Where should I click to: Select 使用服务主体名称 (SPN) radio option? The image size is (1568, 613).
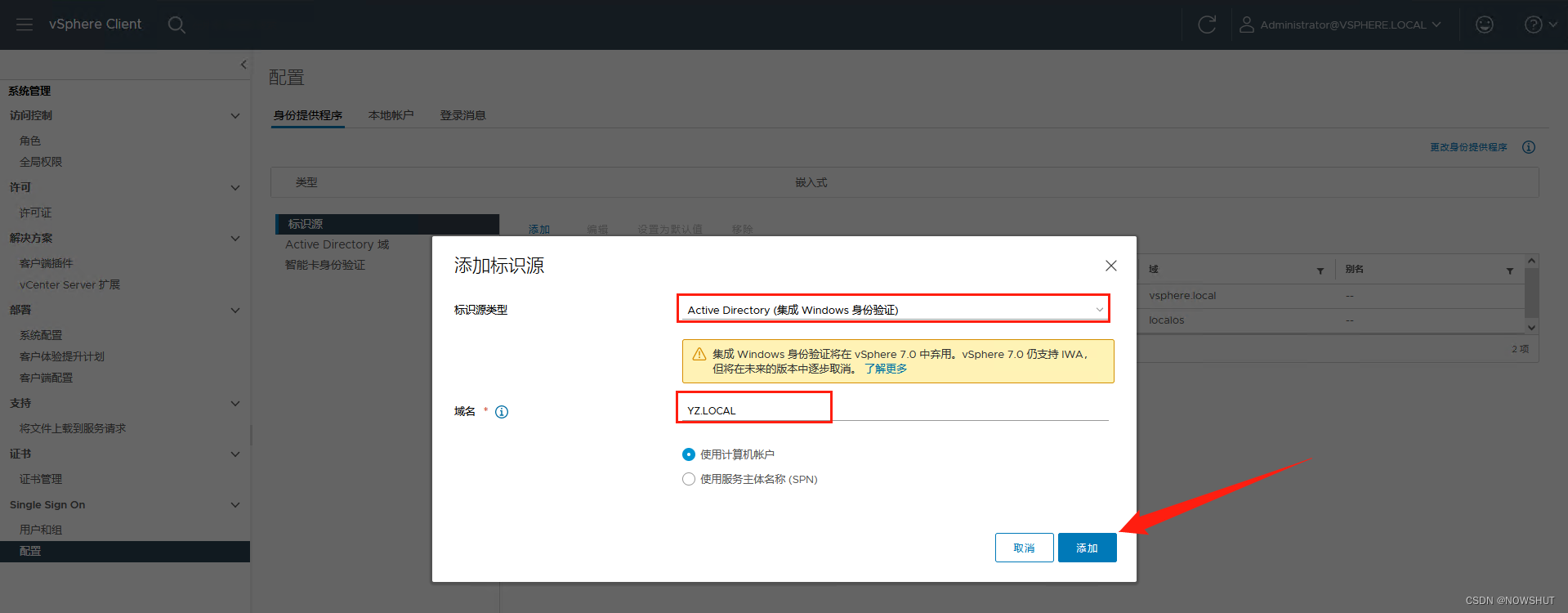(689, 479)
